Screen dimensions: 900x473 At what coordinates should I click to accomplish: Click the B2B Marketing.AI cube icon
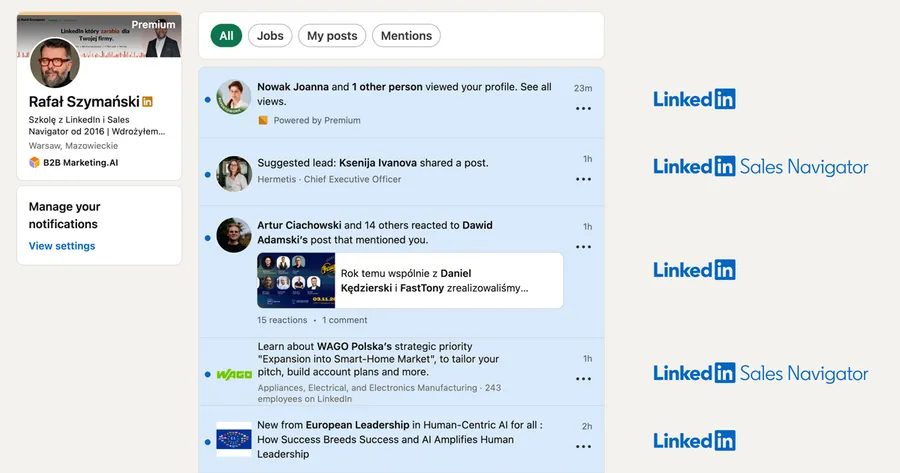click(34, 162)
